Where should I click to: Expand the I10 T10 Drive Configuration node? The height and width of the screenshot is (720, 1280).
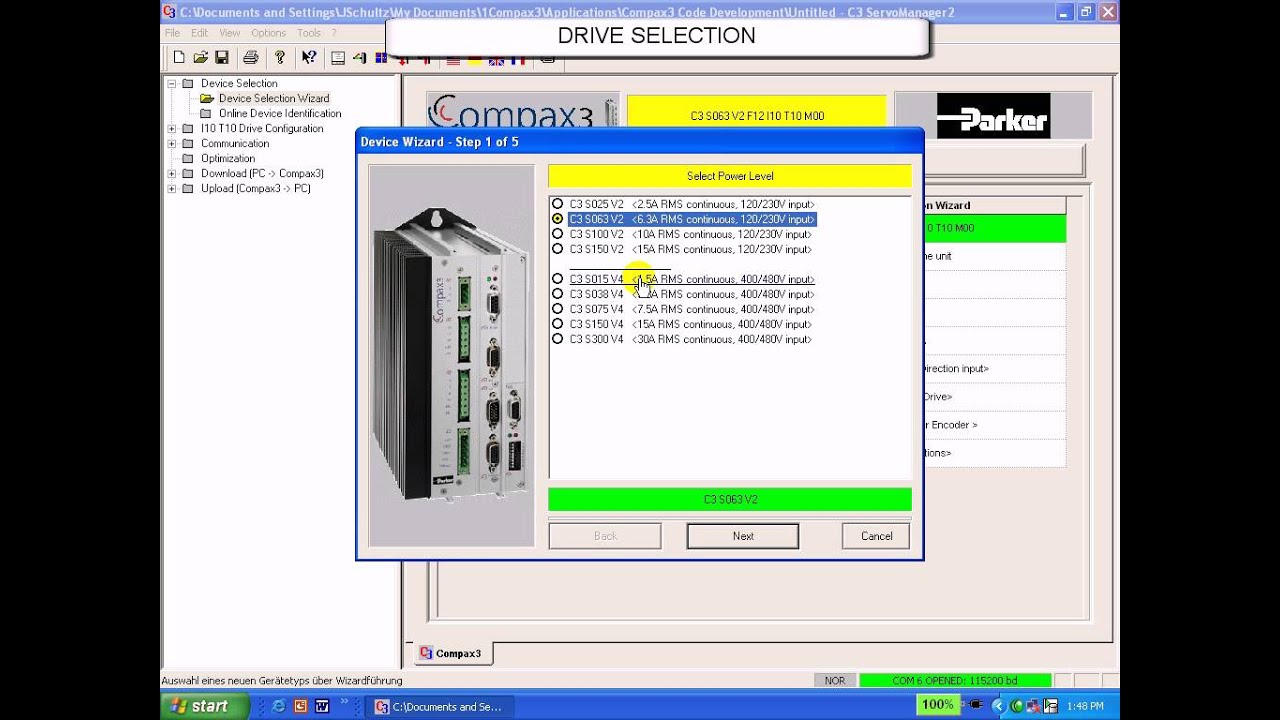[171, 128]
